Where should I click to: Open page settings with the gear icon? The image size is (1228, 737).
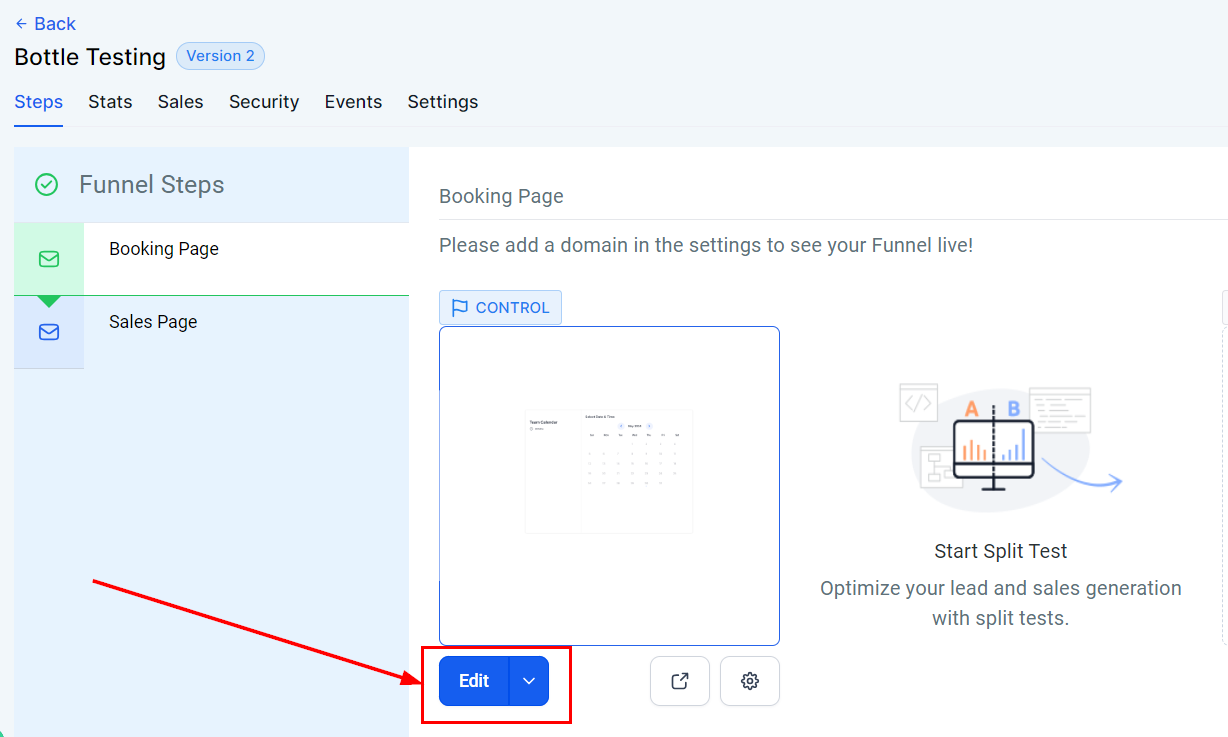click(x=750, y=681)
